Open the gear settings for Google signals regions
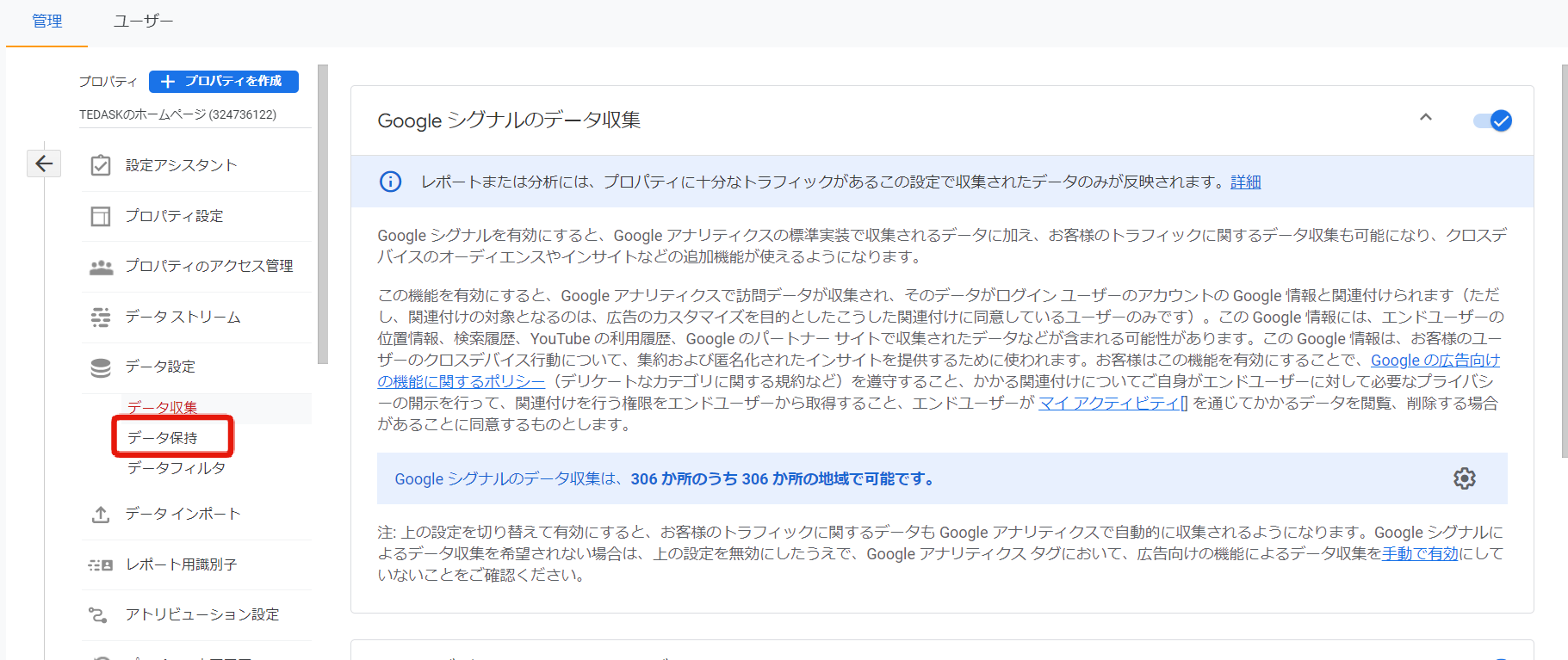 pos(1464,478)
